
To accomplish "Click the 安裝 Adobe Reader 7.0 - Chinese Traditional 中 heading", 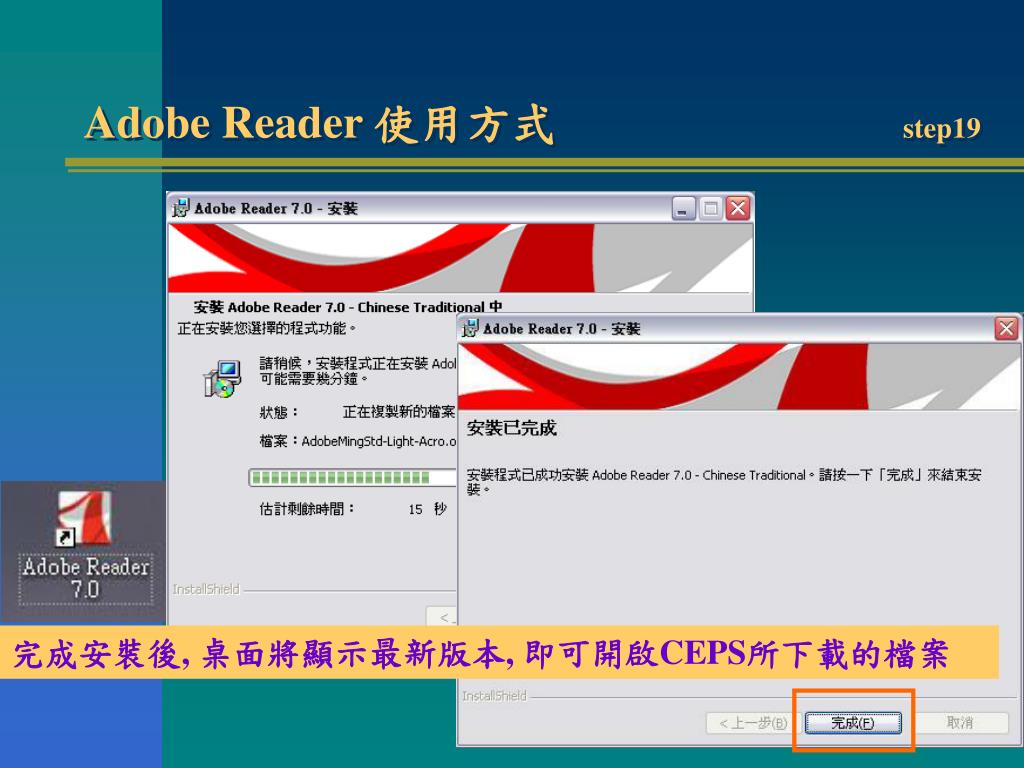I will [348, 307].
